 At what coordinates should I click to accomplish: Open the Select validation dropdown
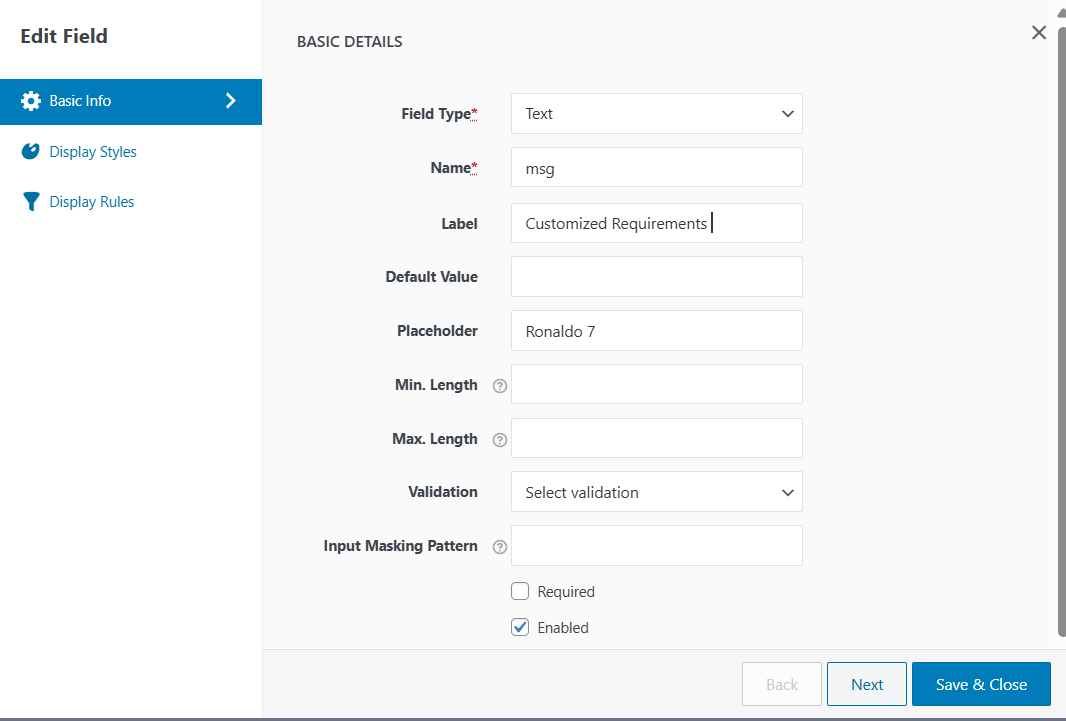[656, 492]
